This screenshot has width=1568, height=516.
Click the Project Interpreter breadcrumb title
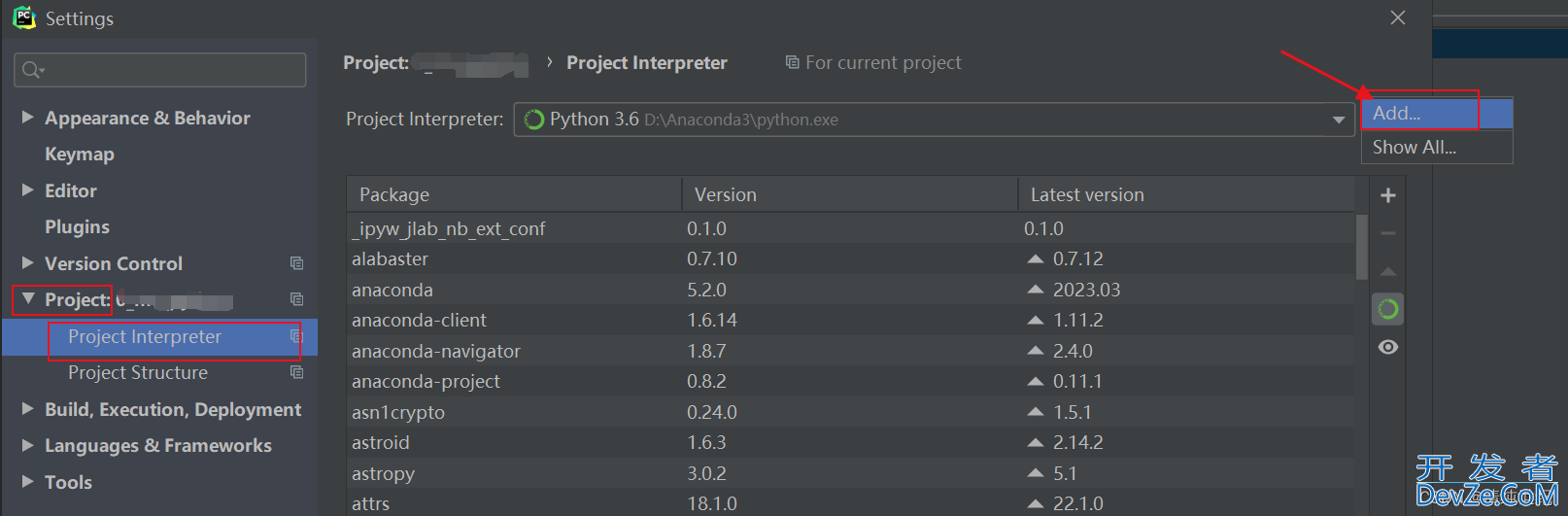pos(647,62)
